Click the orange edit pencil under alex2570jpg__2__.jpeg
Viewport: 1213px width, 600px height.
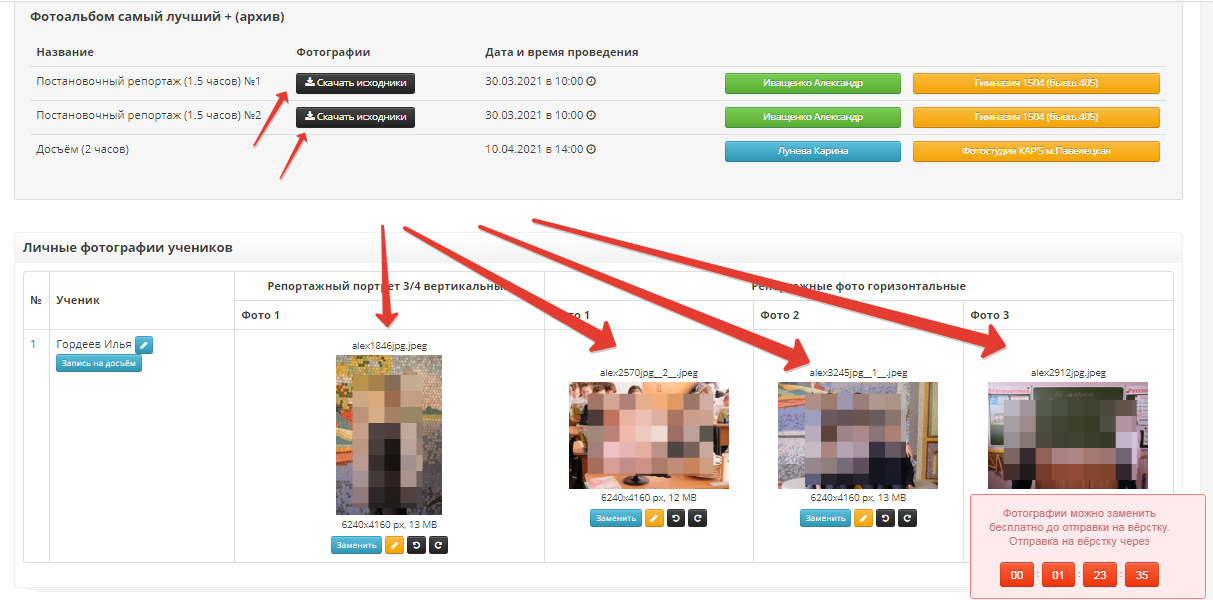pyautogui.click(x=654, y=518)
